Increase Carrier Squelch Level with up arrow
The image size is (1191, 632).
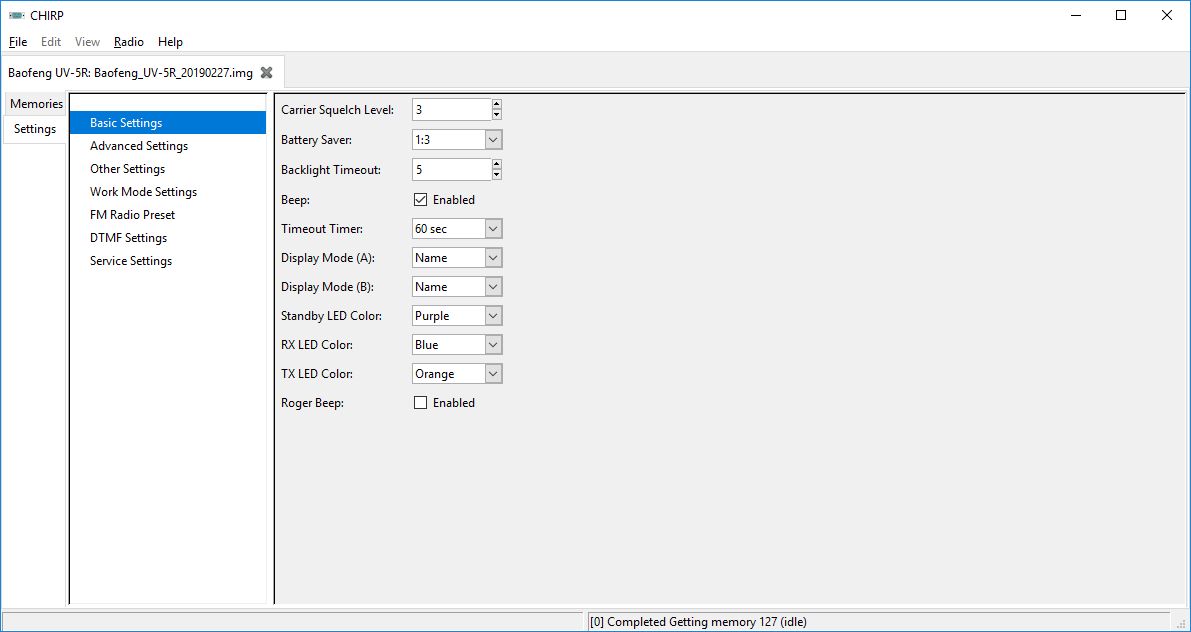496,105
